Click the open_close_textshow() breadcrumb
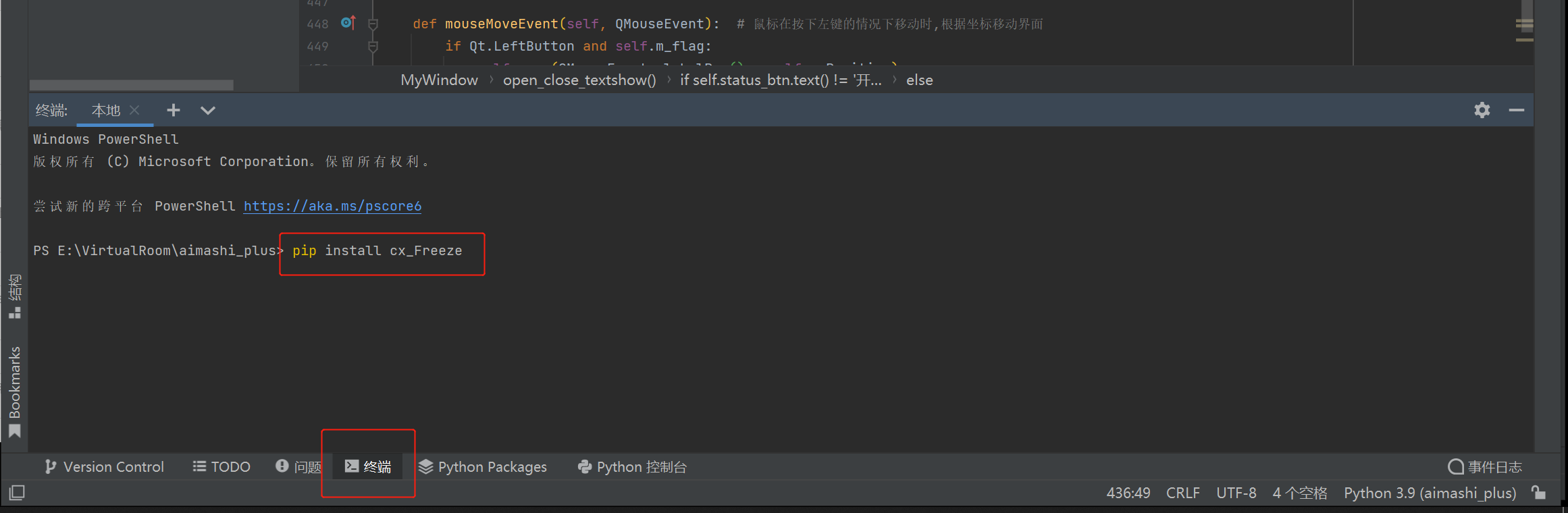 579,80
